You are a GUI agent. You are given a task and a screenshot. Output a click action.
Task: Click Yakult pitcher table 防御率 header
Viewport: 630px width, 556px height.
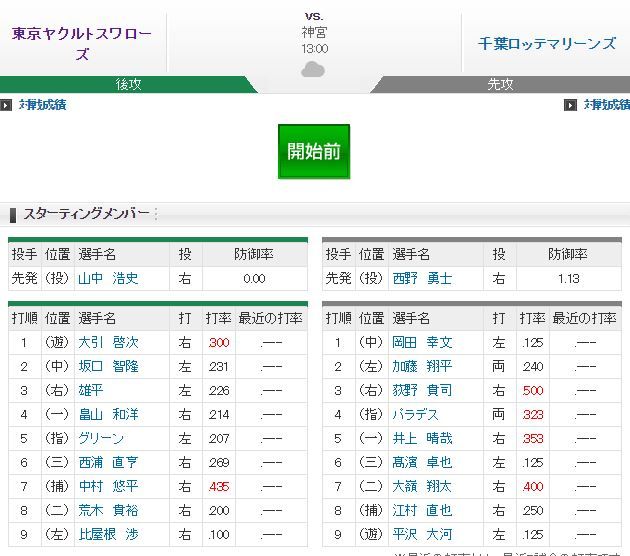point(254,254)
